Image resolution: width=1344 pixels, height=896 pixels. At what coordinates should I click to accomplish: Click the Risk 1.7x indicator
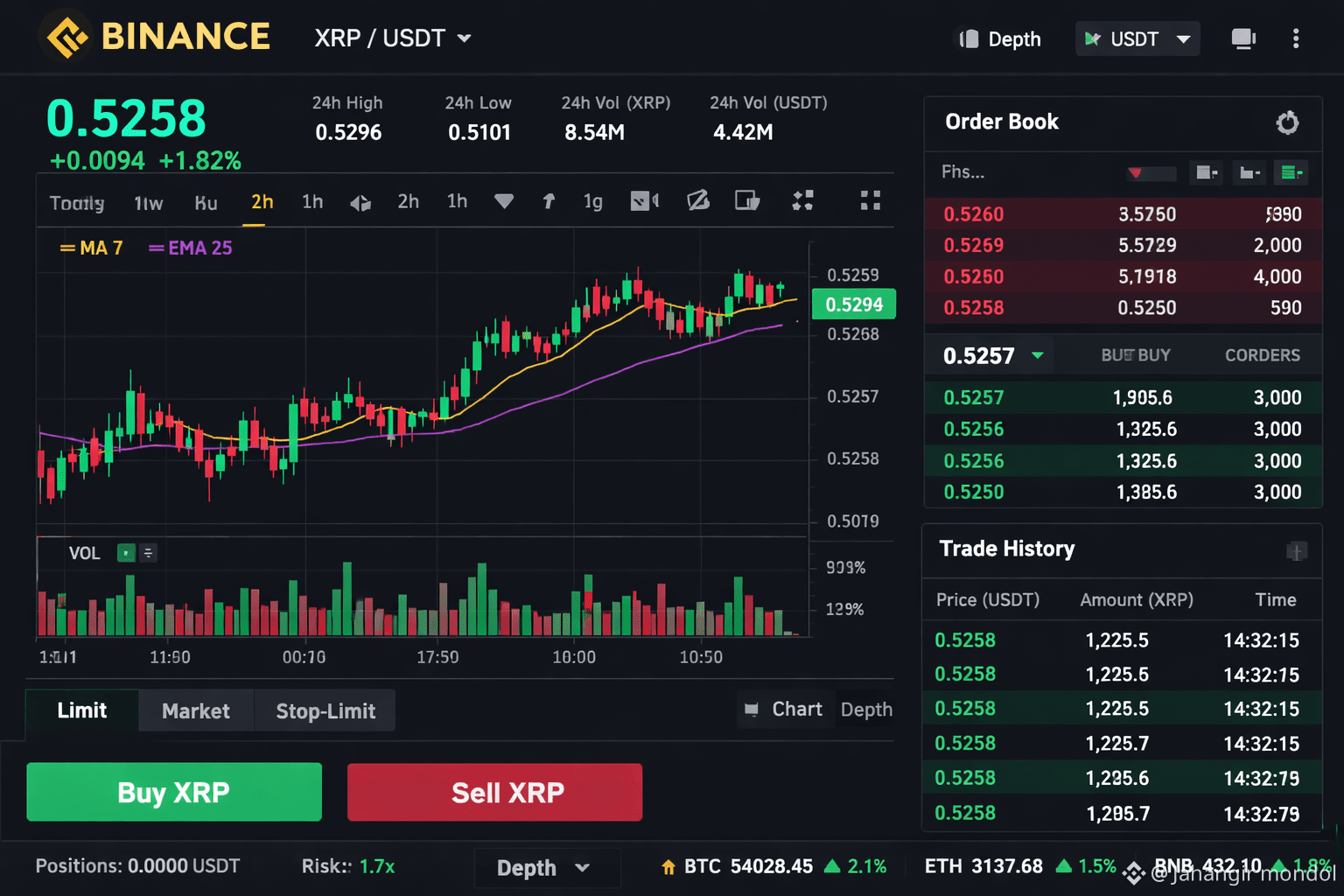348,866
